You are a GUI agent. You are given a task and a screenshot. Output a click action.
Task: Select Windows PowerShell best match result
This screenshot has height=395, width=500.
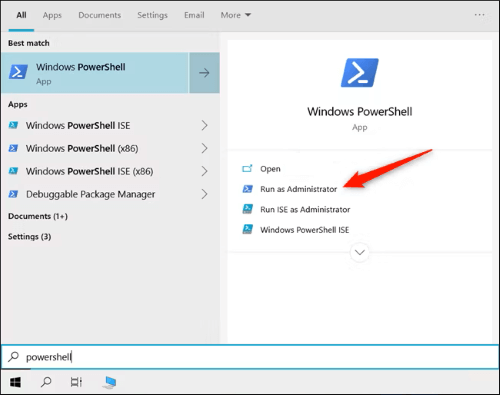pos(95,73)
